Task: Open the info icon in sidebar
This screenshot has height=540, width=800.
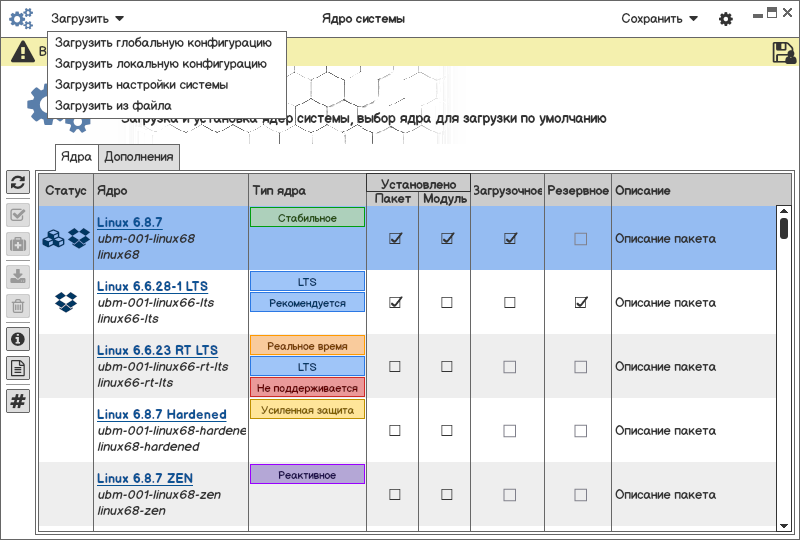Action: 18,339
